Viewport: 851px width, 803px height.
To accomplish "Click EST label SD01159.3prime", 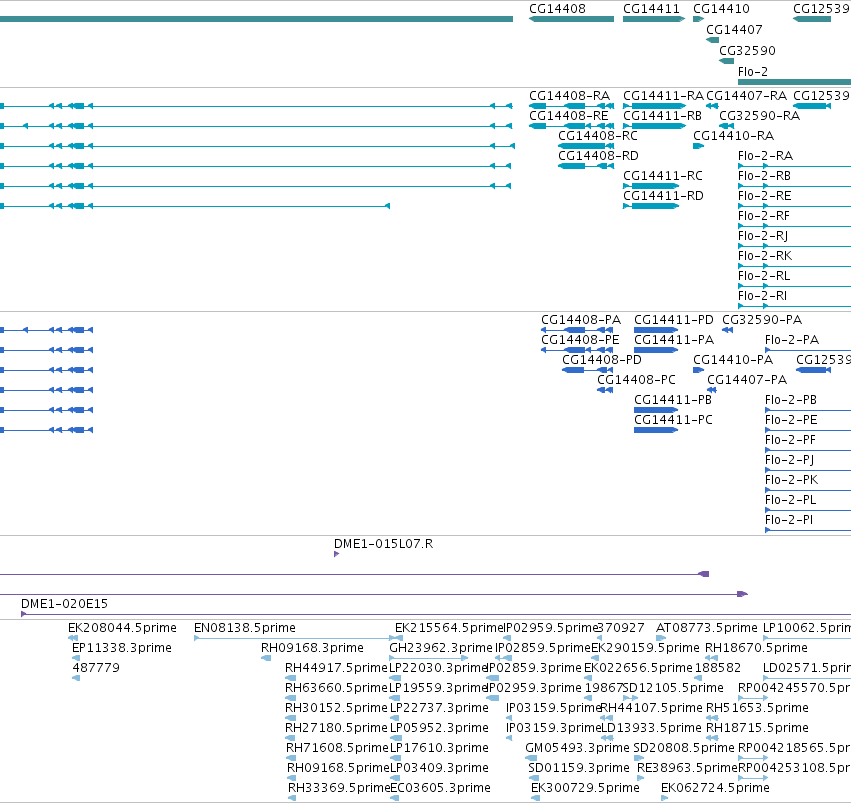I will (579, 768).
